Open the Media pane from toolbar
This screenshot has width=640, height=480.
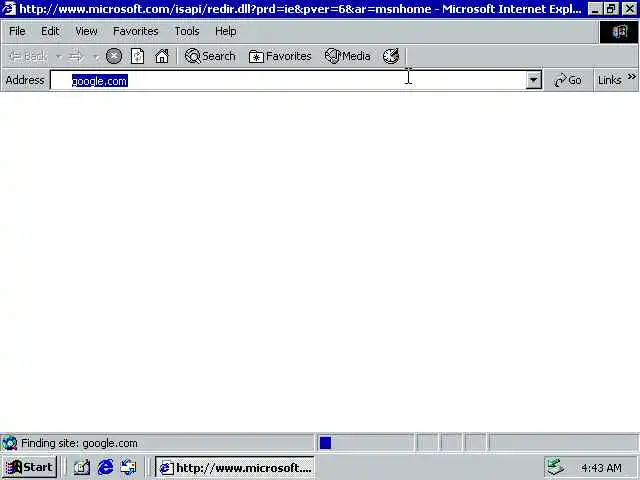point(348,56)
